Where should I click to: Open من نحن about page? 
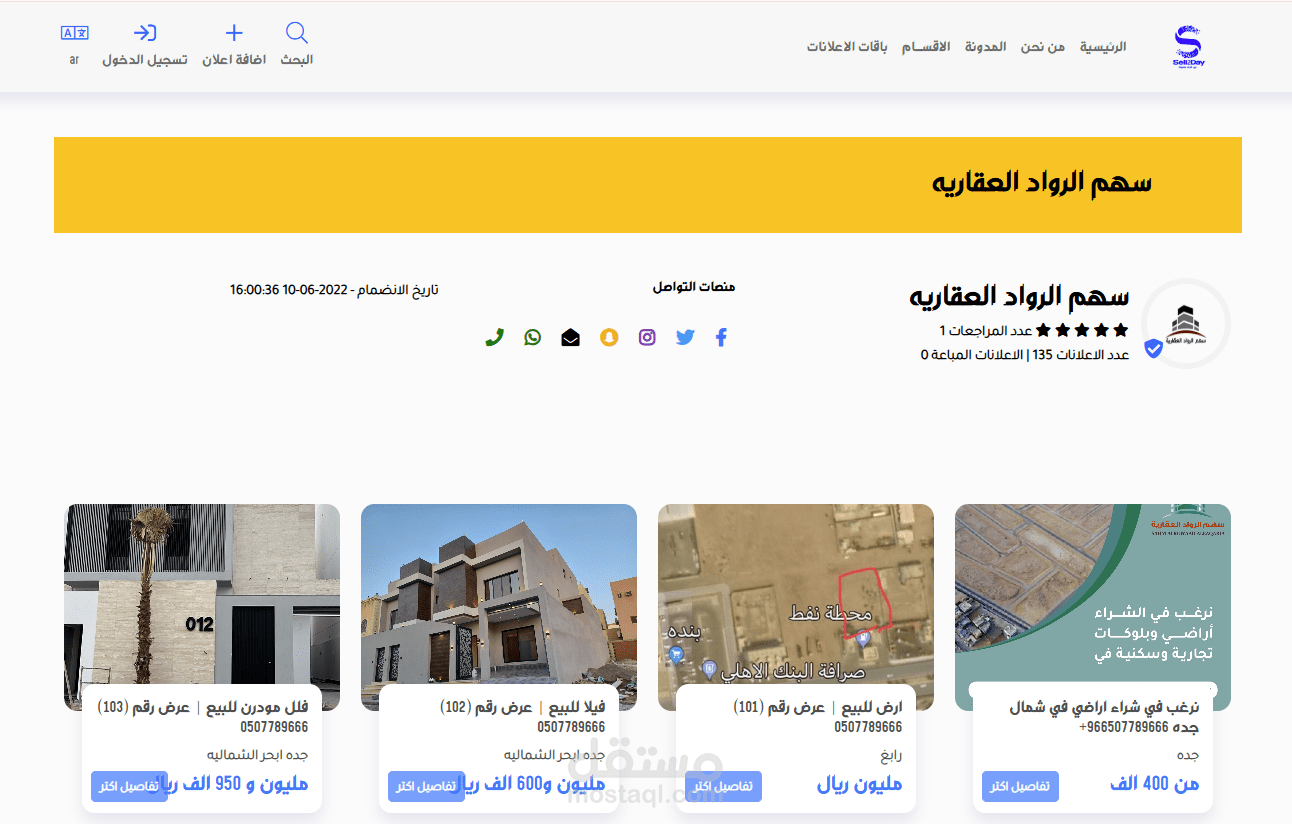1043,47
